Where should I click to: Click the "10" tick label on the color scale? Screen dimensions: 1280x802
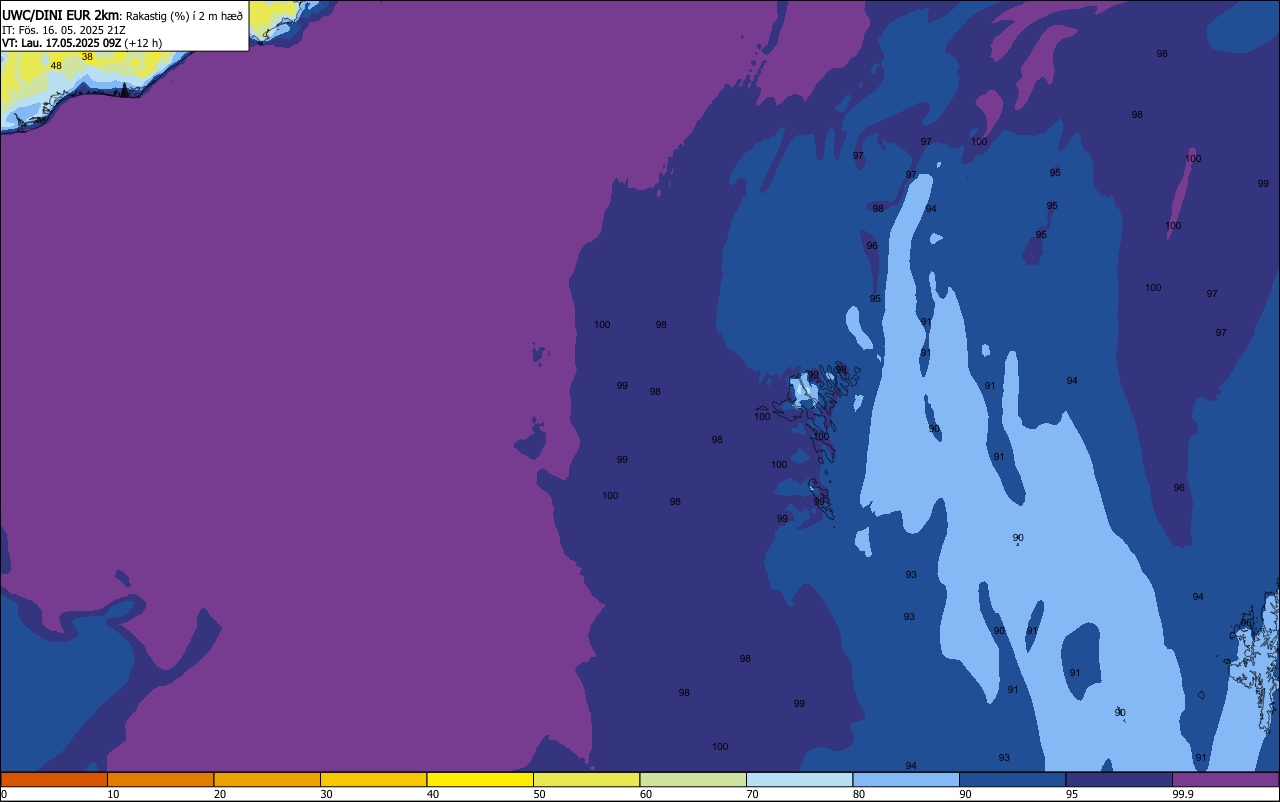click(113, 794)
